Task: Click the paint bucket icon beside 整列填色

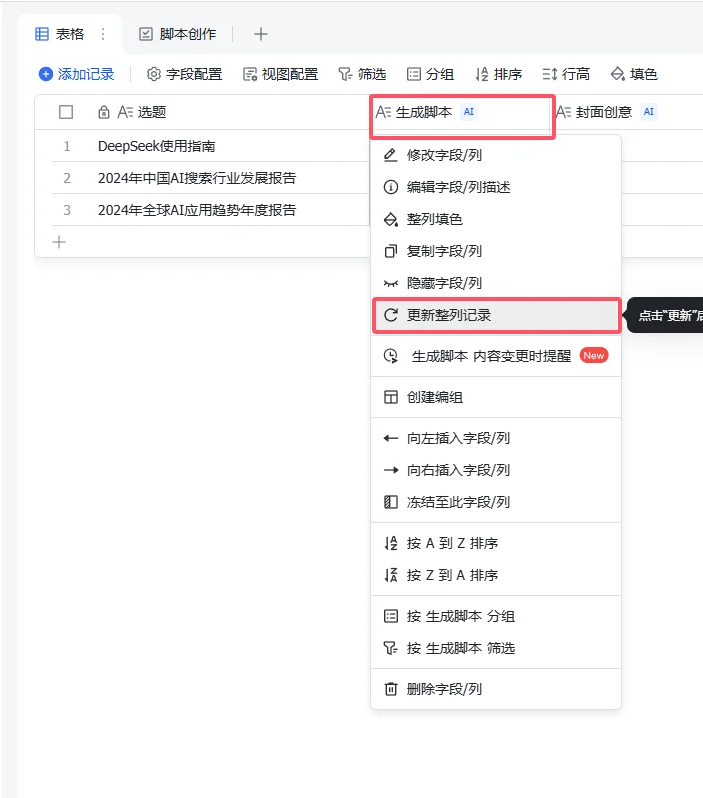Action: pos(390,219)
